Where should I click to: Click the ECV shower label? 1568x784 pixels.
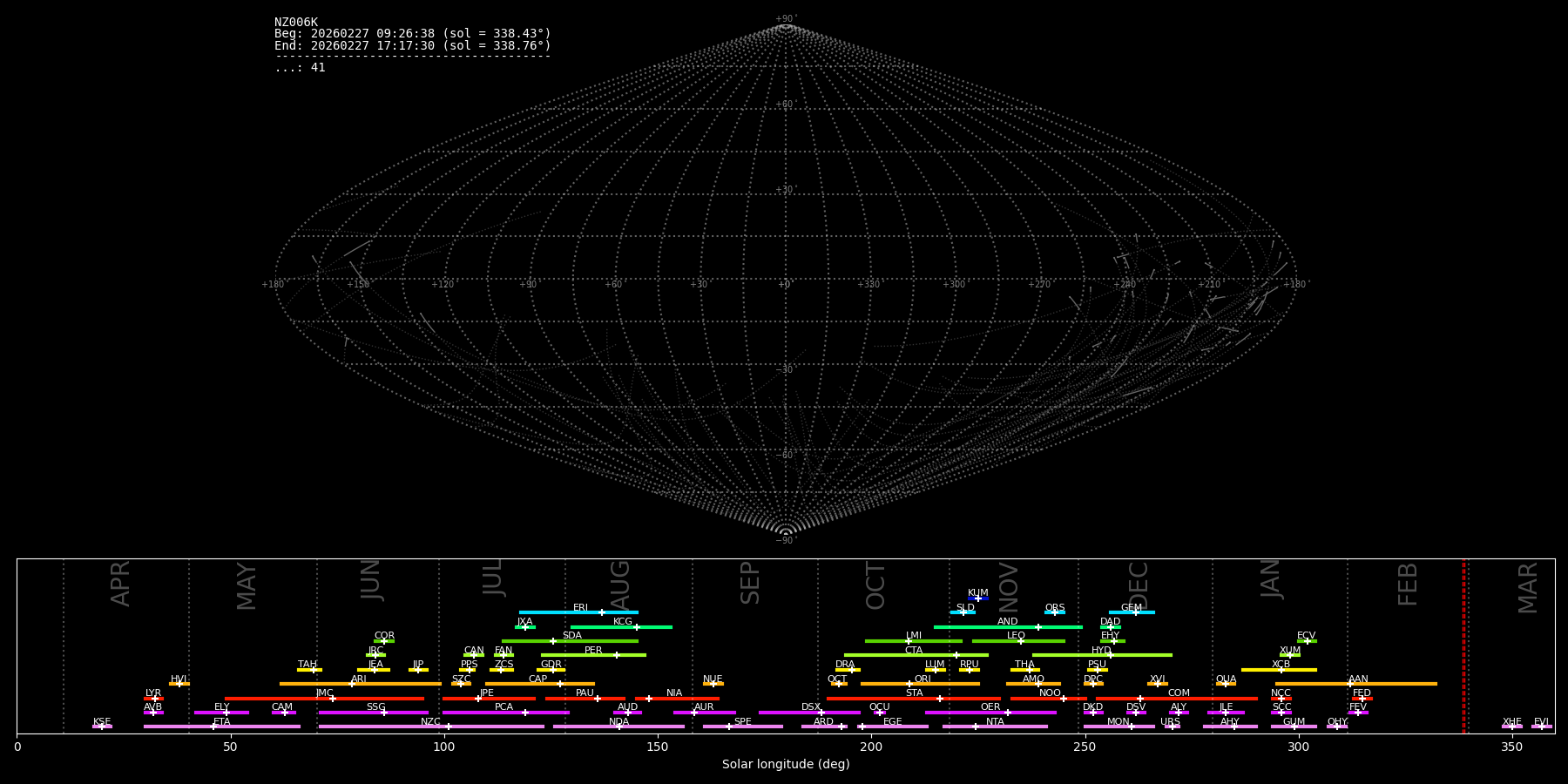point(1306,636)
